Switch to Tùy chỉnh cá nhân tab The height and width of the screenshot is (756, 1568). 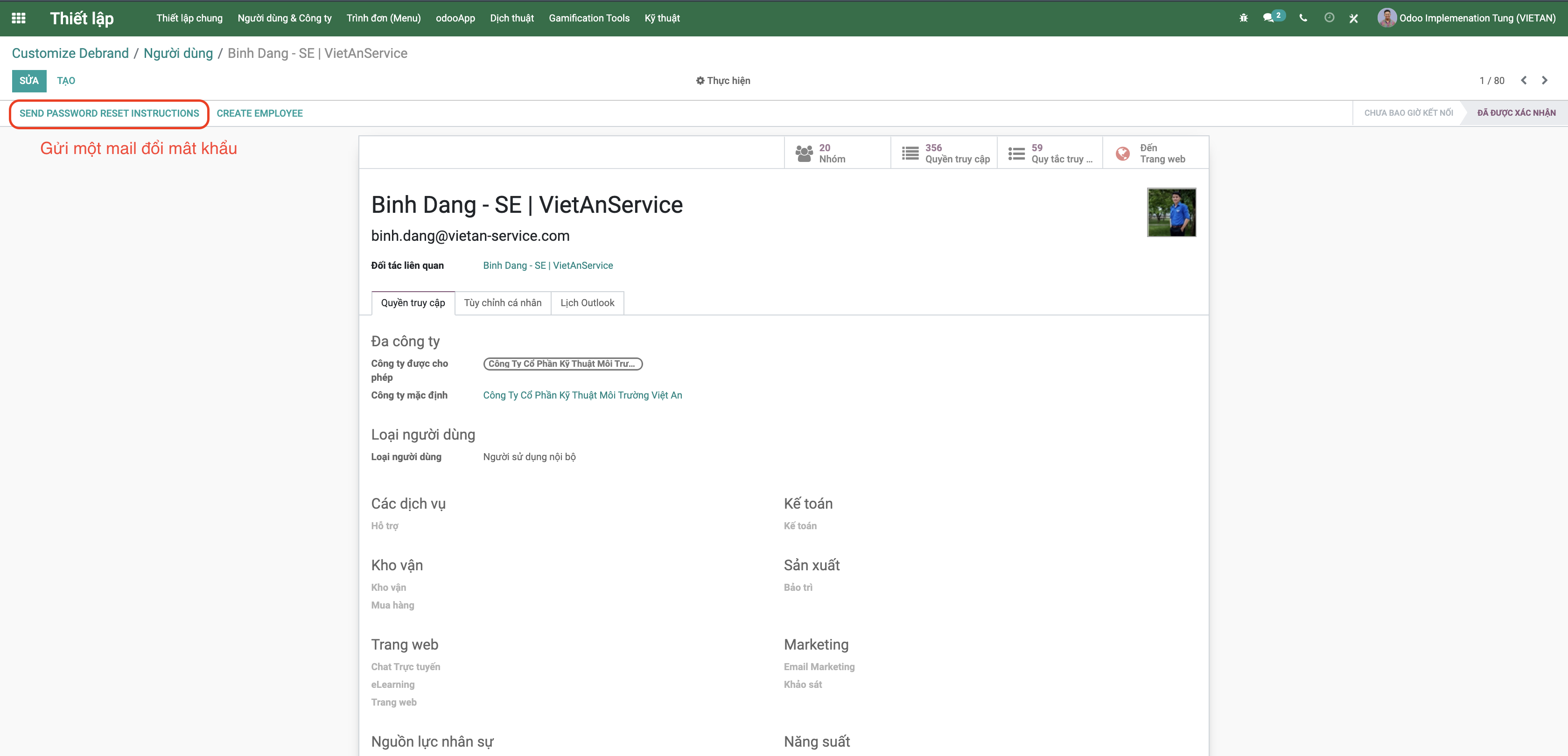point(502,303)
